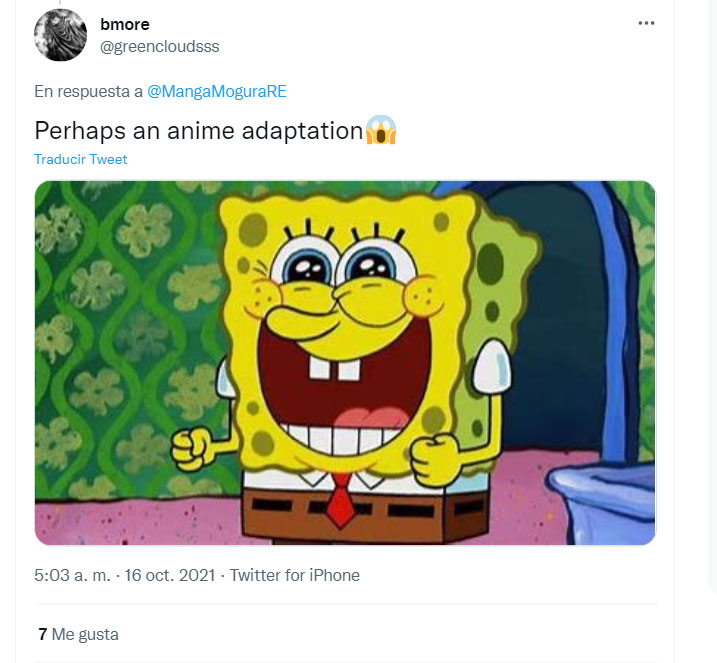Translate with the Traducir Tweet link
The image size is (717, 663).
tap(81, 159)
